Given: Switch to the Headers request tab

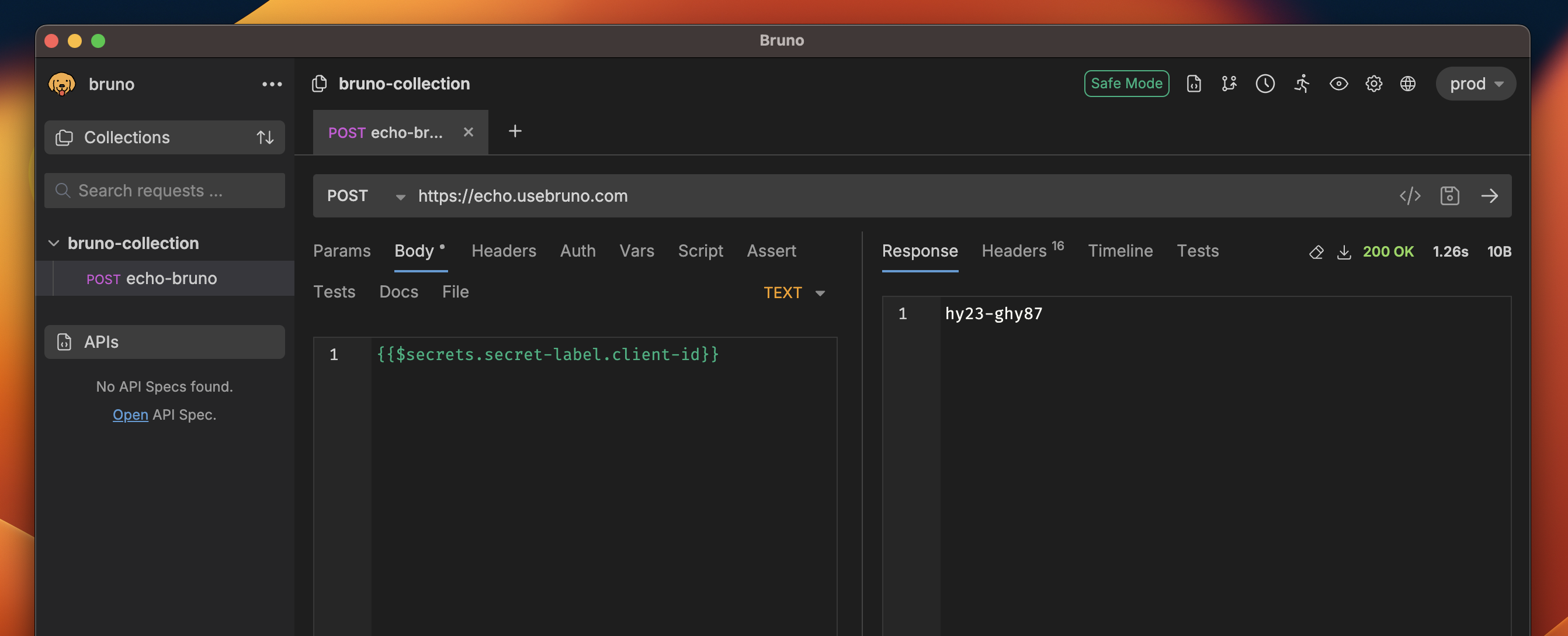Looking at the screenshot, I should [x=504, y=250].
